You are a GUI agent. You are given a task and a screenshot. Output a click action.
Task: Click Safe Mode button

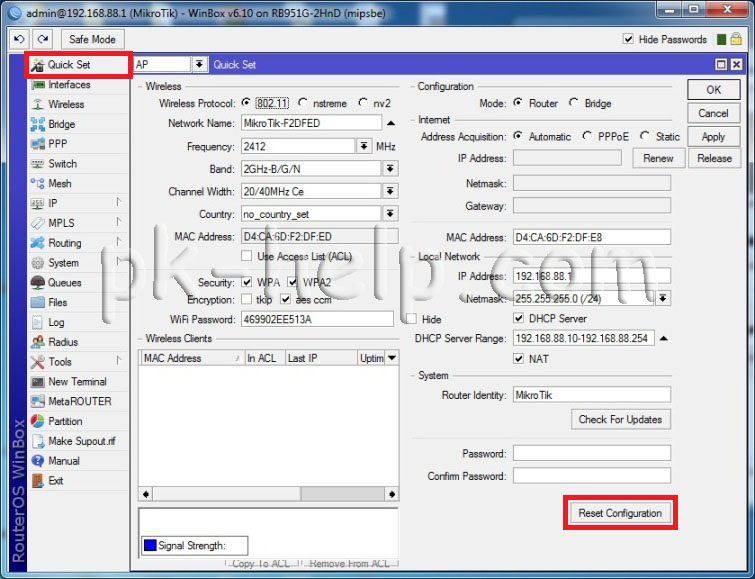click(92, 39)
